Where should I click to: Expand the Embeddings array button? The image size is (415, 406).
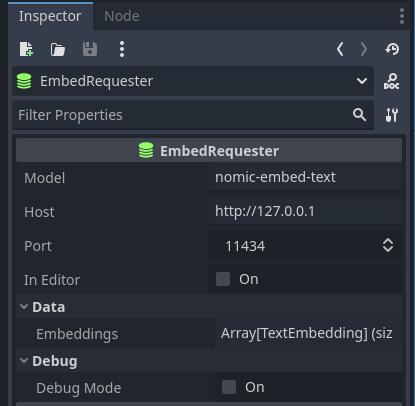tap(308, 333)
